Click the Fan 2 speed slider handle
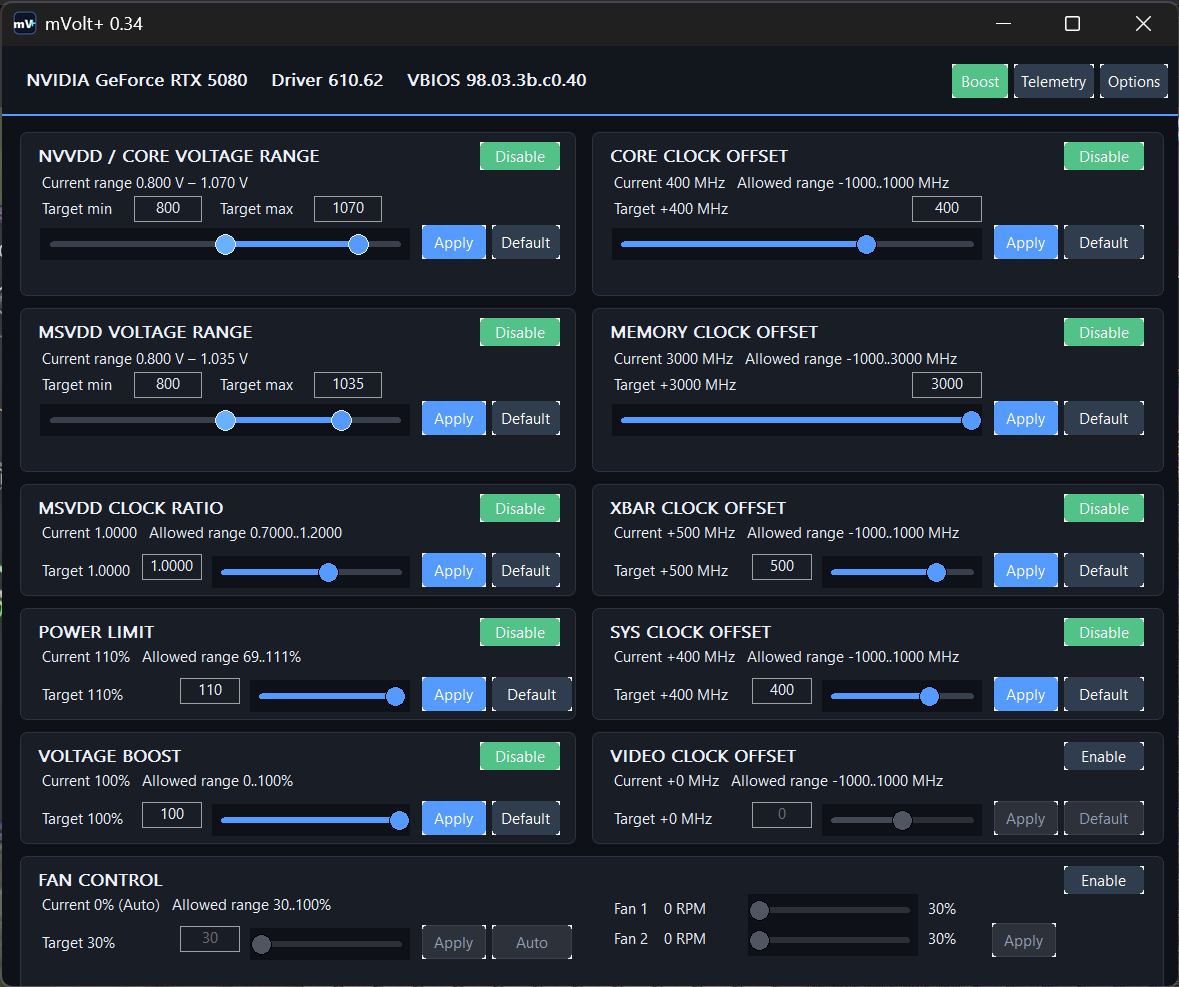Image resolution: width=1179 pixels, height=987 pixels. click(759, 940)
